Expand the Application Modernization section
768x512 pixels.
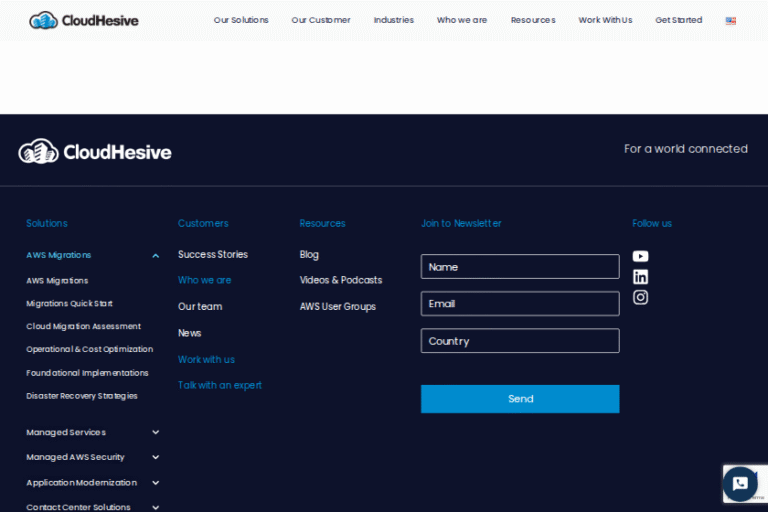(x=155, y=482)
